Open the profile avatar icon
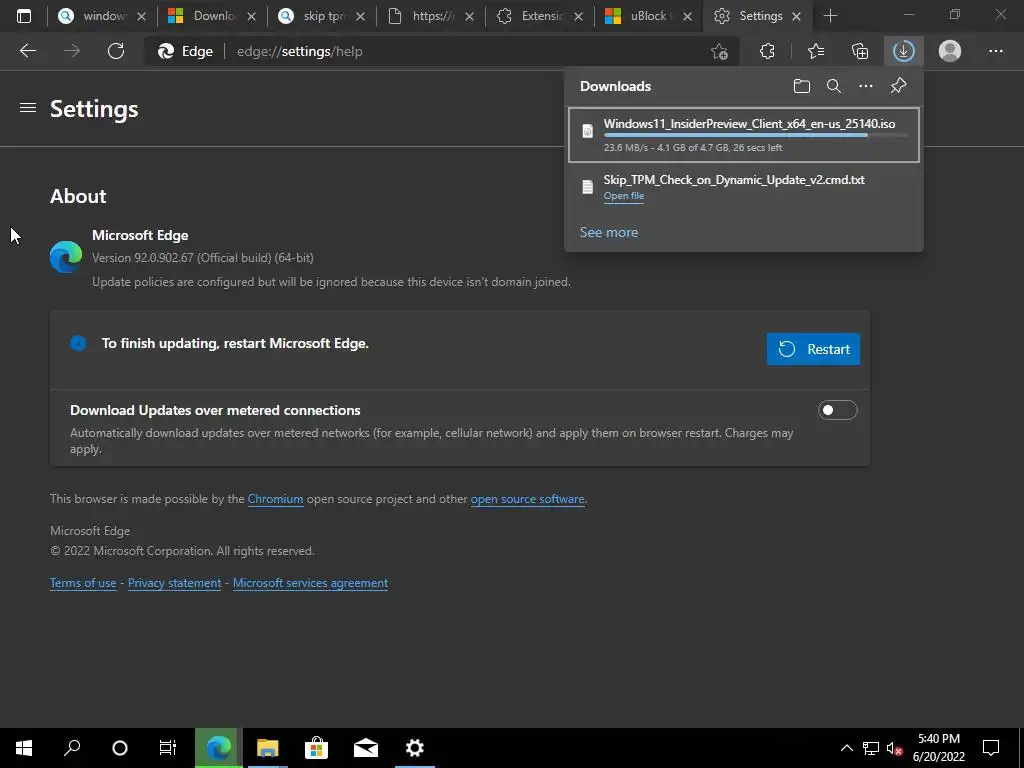This screenshot has width=1024, height=768. [x=950, y=51]
